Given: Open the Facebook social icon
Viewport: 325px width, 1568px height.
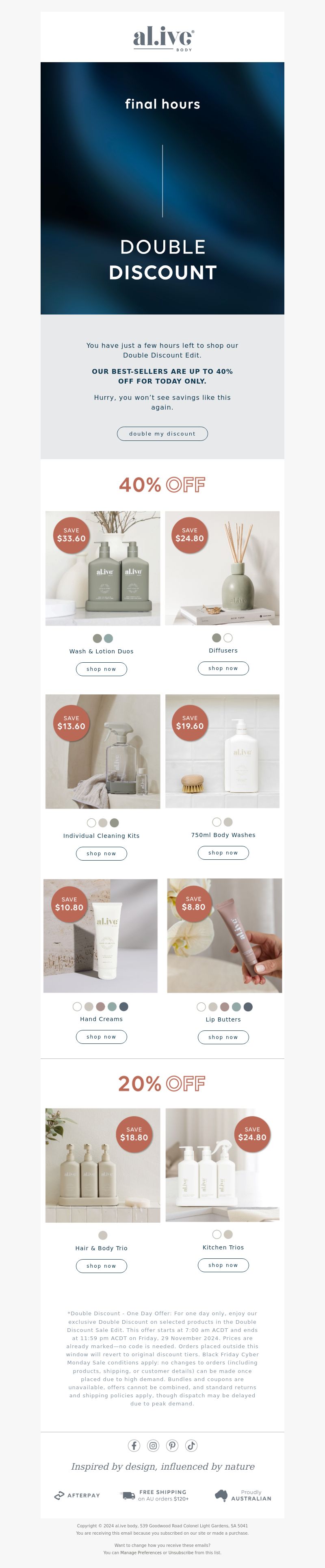Looking at the screenshot, I should tap(134, 1446).
